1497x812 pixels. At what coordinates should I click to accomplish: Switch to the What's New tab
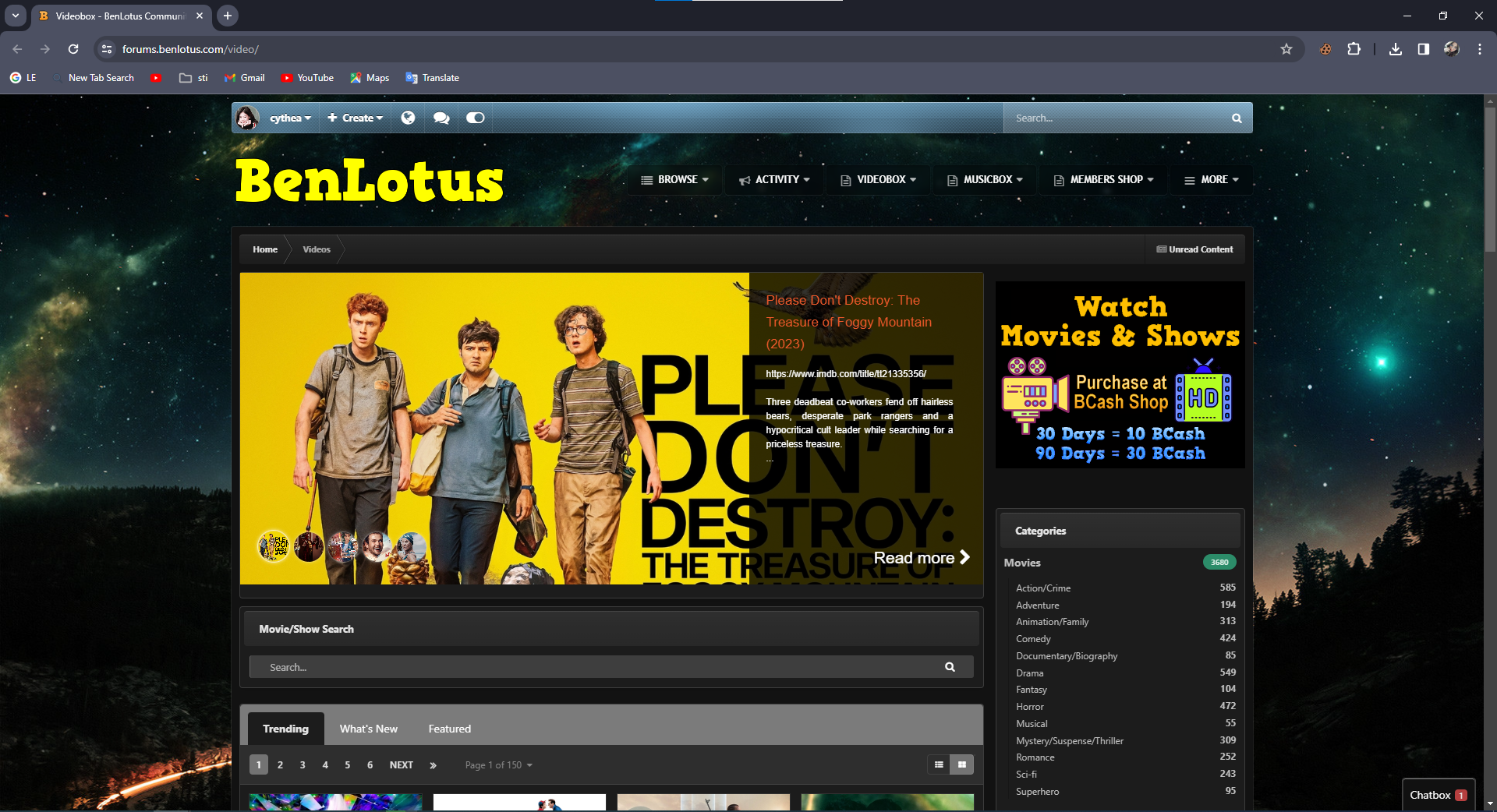point(369,729)
